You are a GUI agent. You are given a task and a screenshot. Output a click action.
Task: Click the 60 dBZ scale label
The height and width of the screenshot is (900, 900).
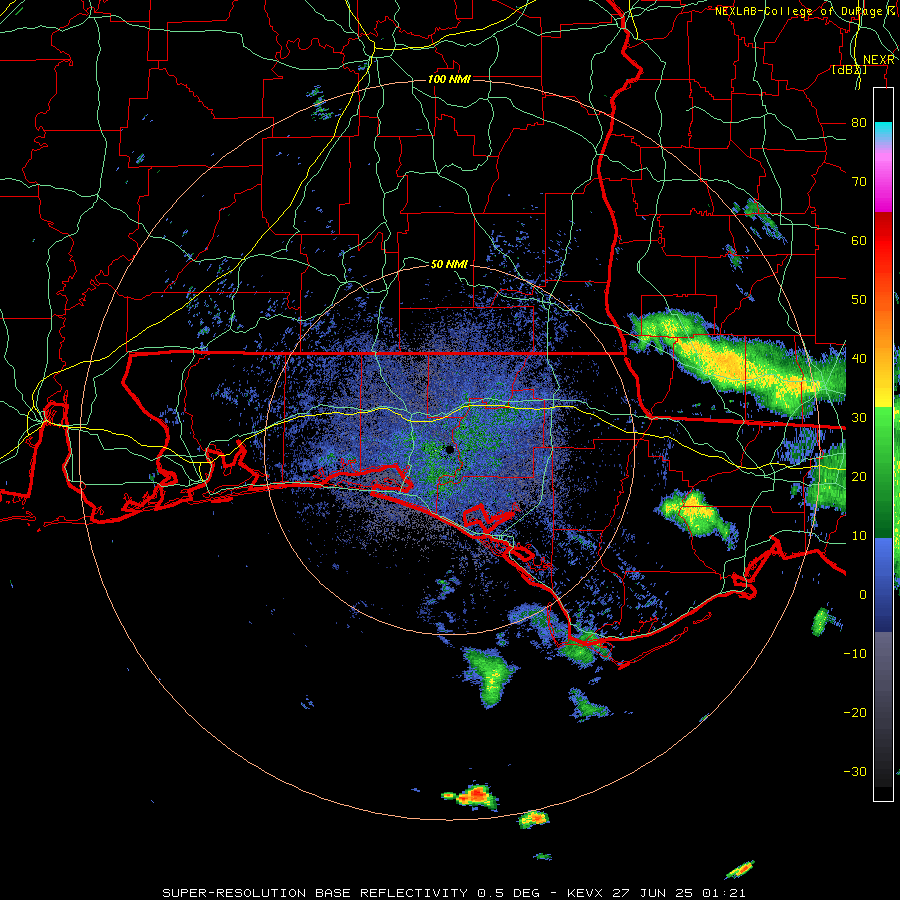point(859,241)
